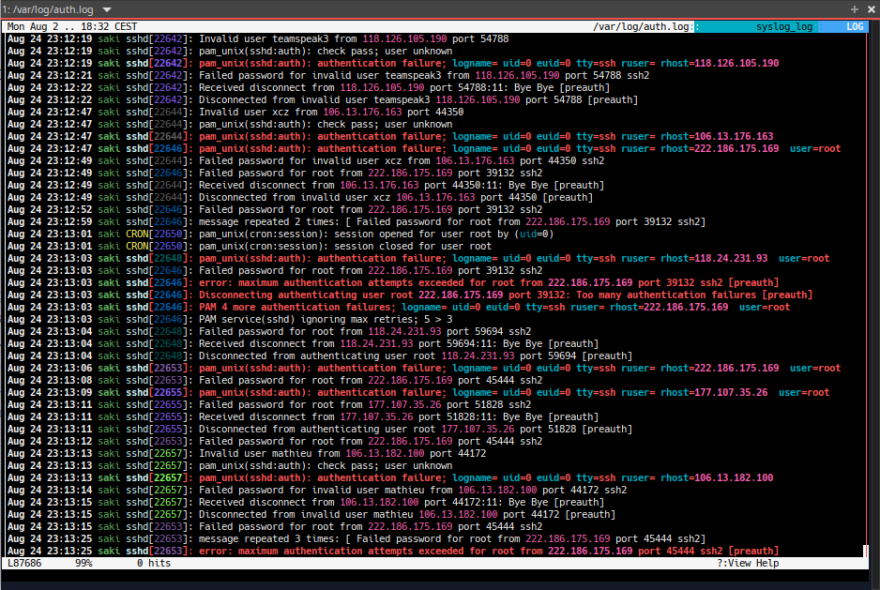Image resolution: width=880 pixels, height=590 pixels.
Task: Select line 'Invalid user teamspeak3 from 118.126.105.190 port 54788'
Action: tap(258, 39)
